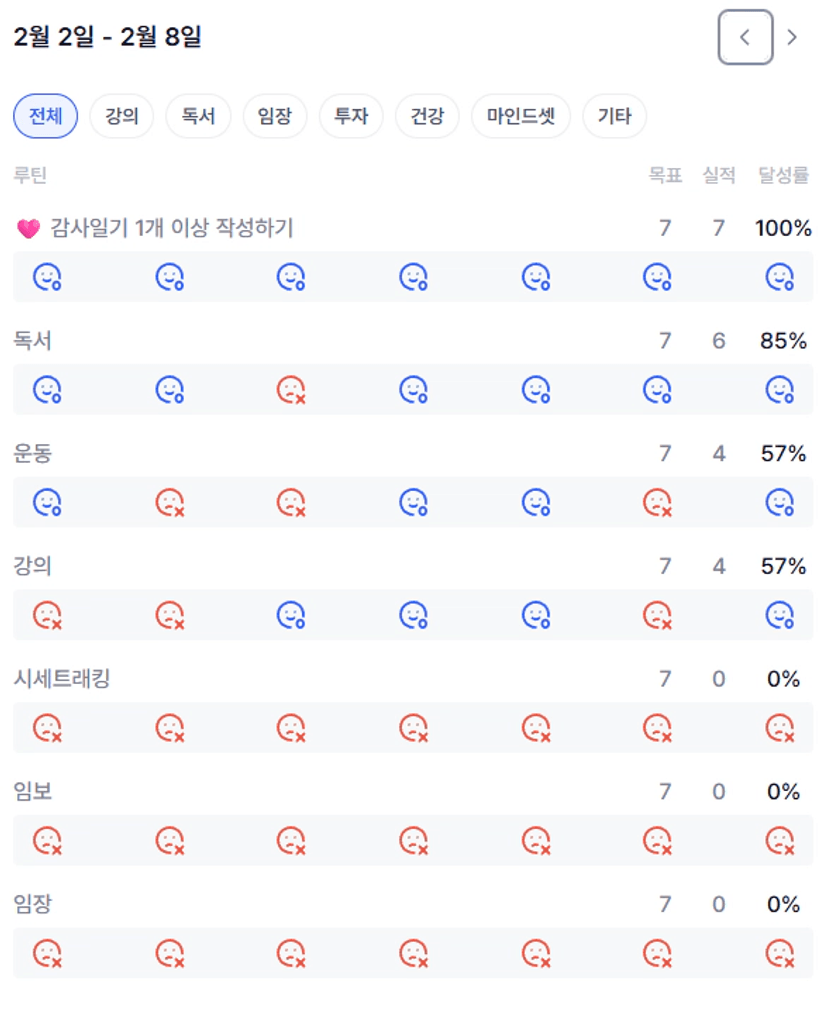
Task: Toggle first day status for 감사일기 routine
Action: [47, 277]
